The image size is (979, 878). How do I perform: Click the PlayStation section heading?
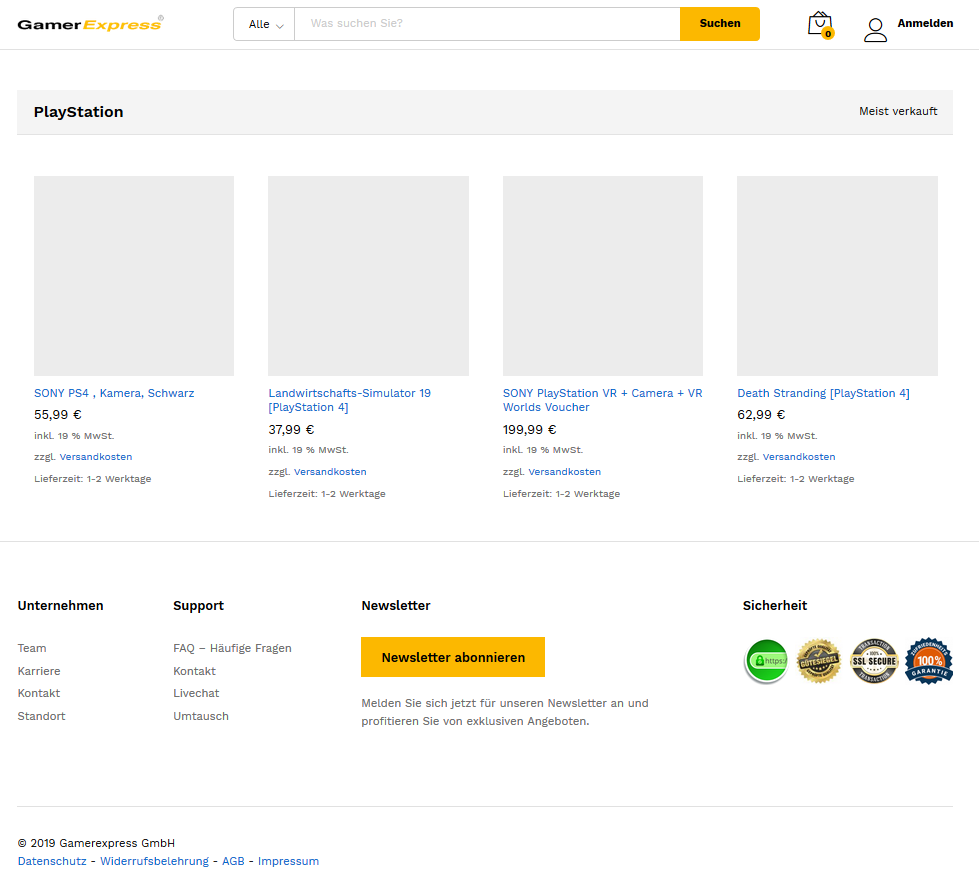[x=79, y=112]
